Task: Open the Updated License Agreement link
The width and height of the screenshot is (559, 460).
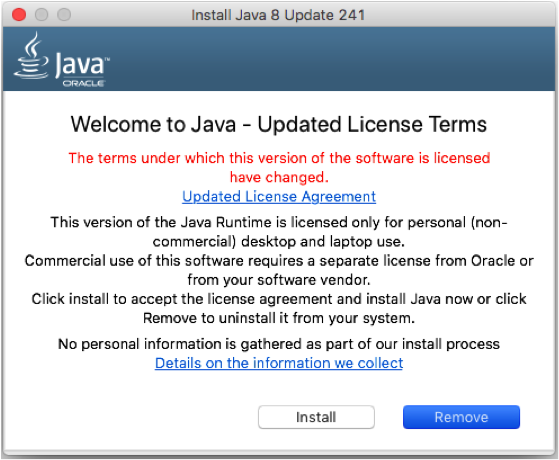Action: click(279, 196)
